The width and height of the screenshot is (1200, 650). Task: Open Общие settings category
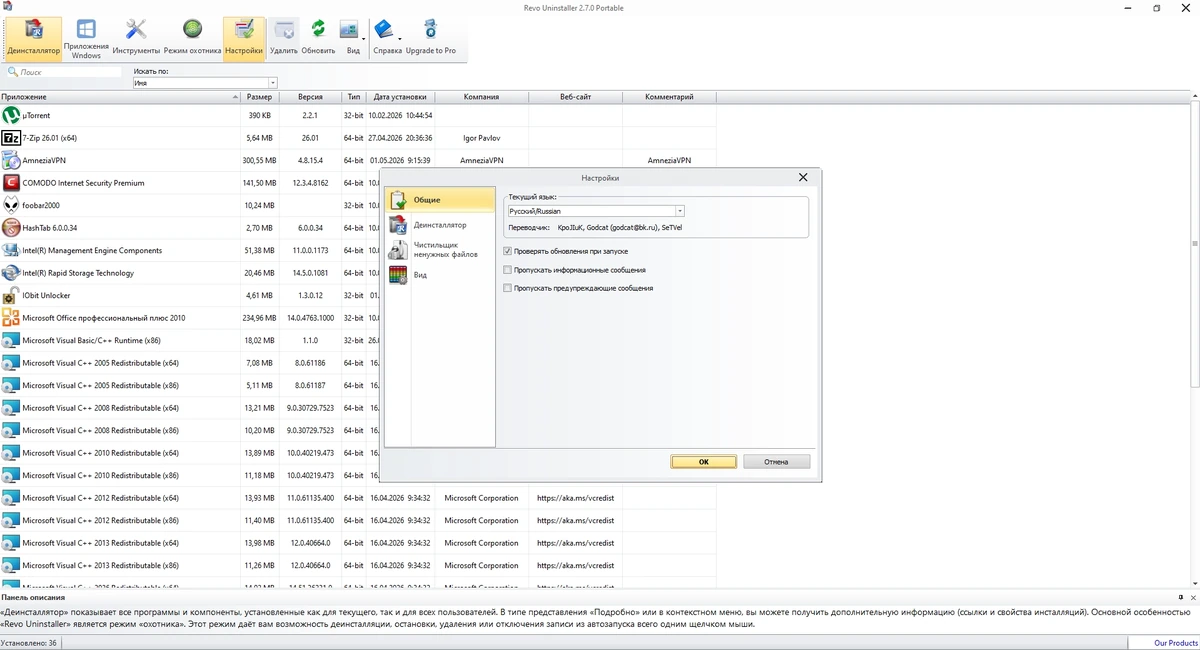pos(441,200)
